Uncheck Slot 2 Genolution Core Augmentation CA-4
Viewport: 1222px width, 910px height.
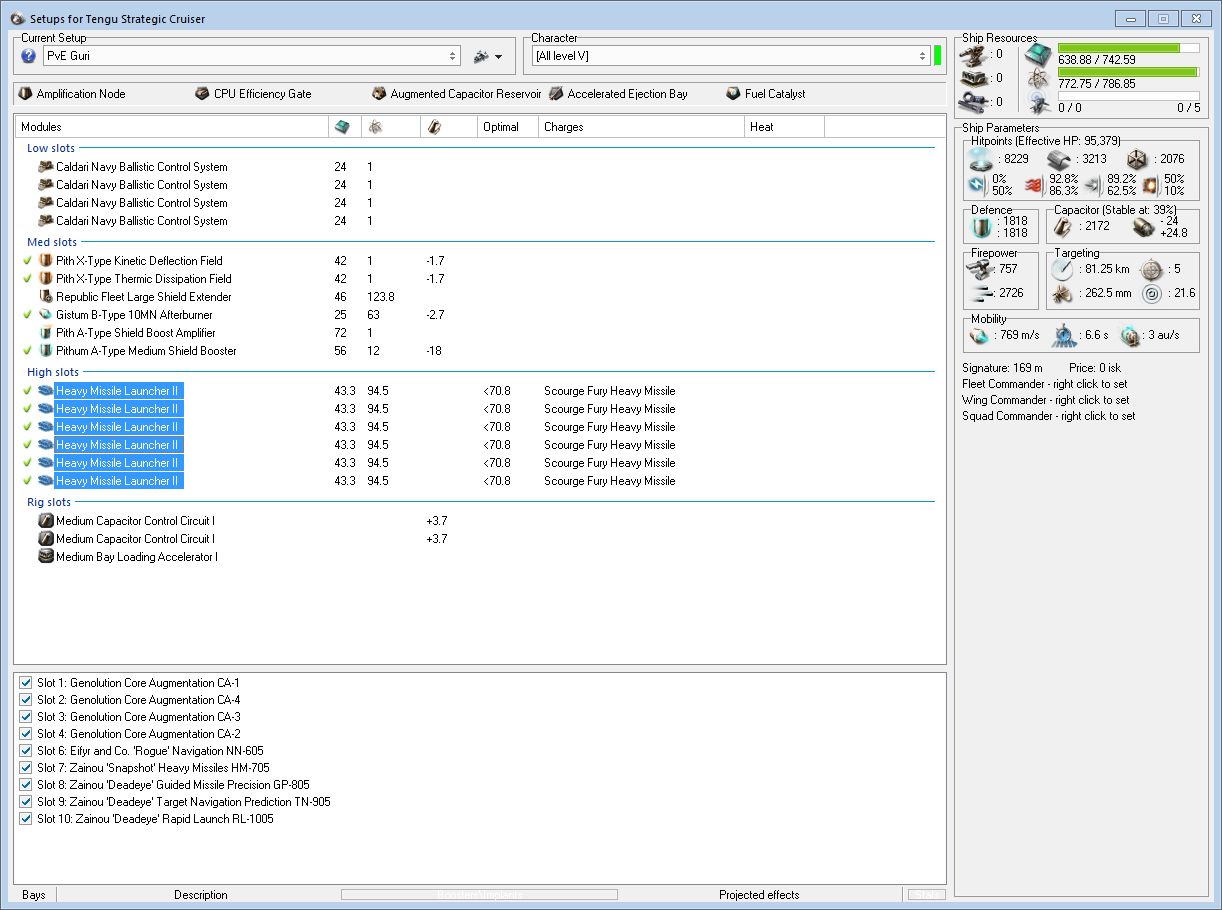point(26,700)
